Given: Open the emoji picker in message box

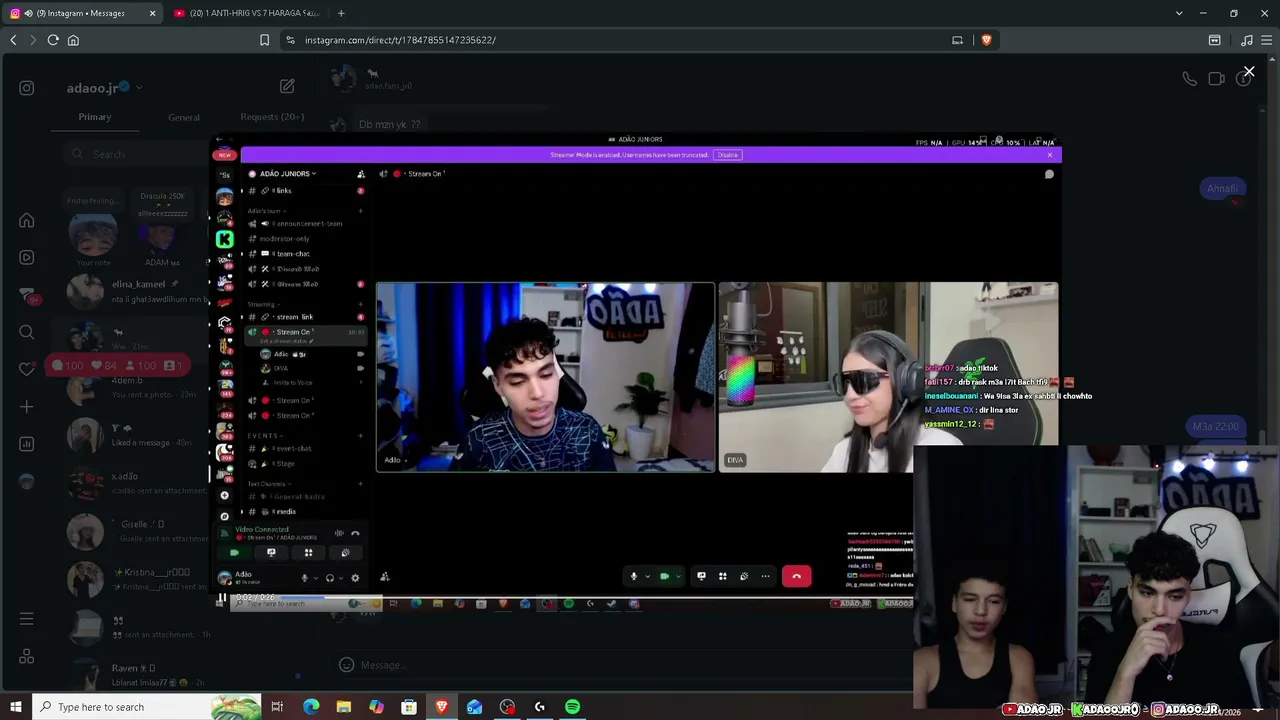Looking at the screenshot, I should pos(346,665).
